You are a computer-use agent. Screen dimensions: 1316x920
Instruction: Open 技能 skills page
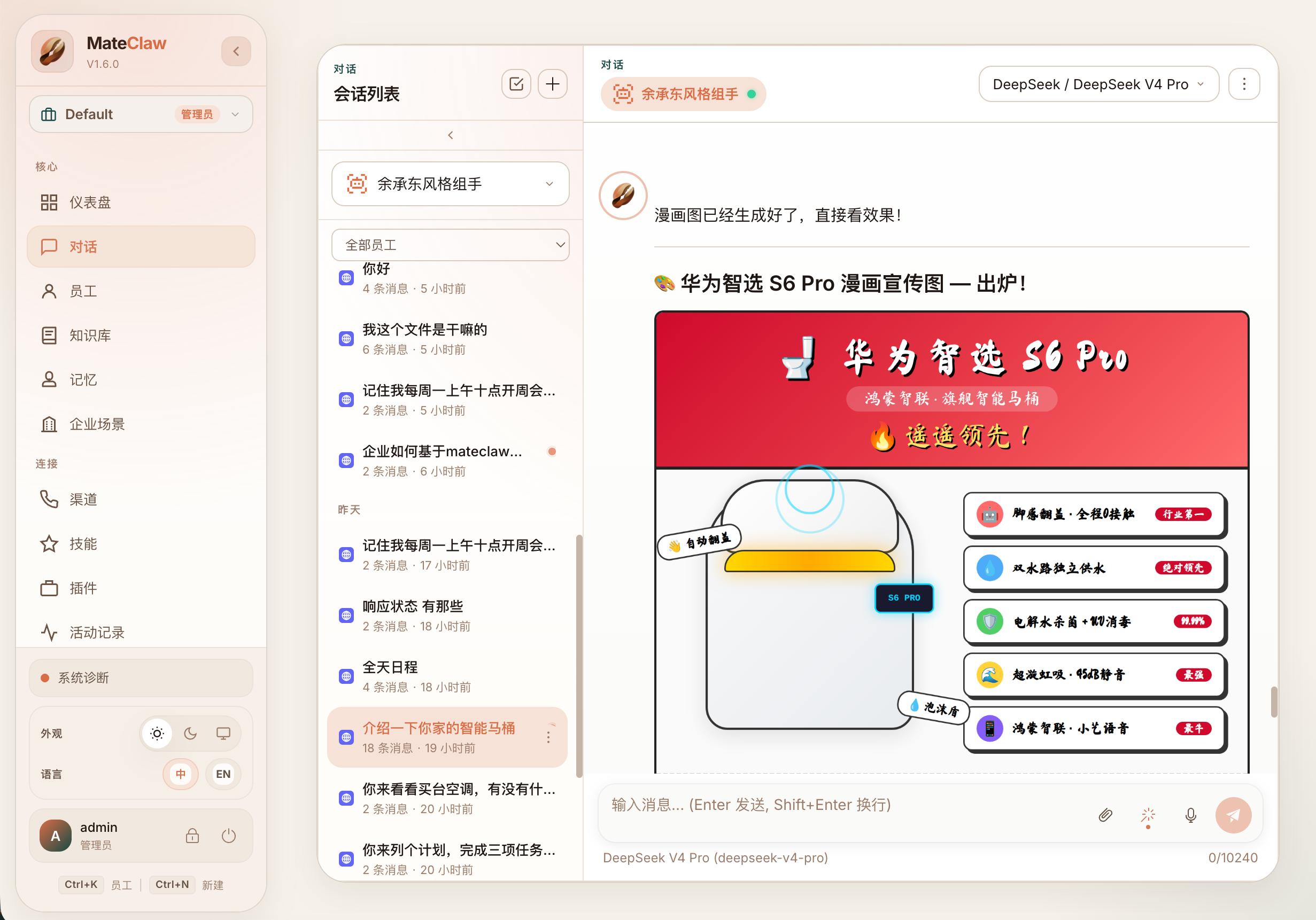(141, 544)
